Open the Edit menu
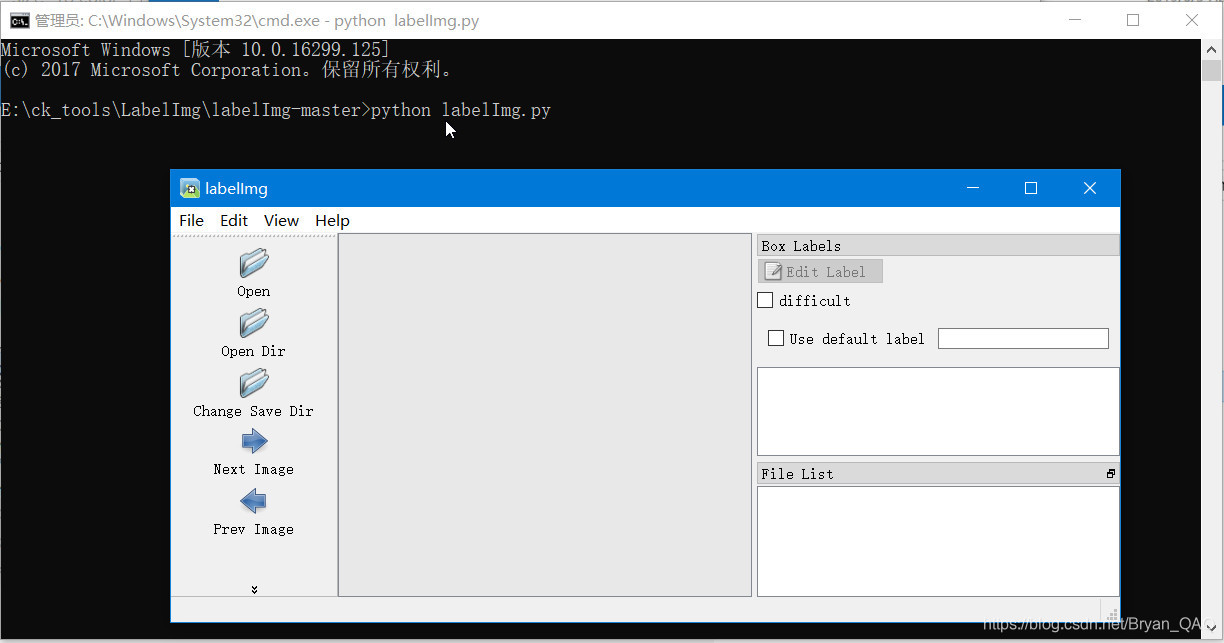1224x643 pixels. pos(234,221)
